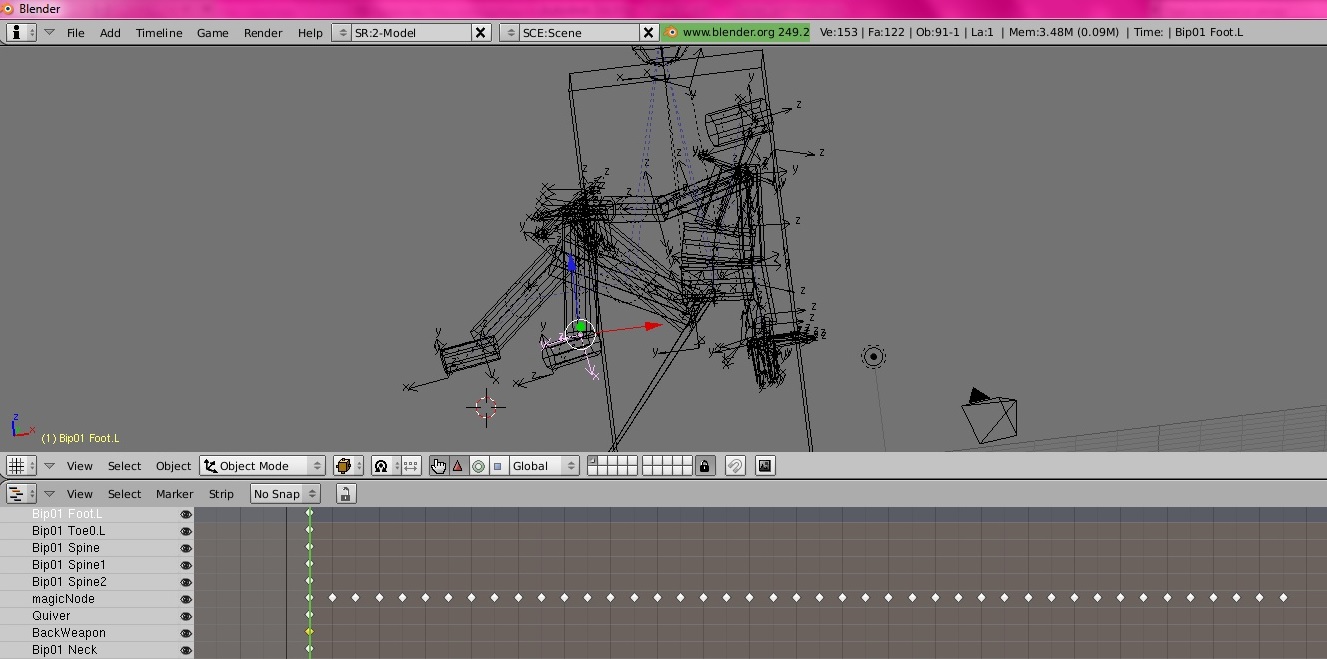
Task: Click the NLA editor lock icon
Action: 345,494
